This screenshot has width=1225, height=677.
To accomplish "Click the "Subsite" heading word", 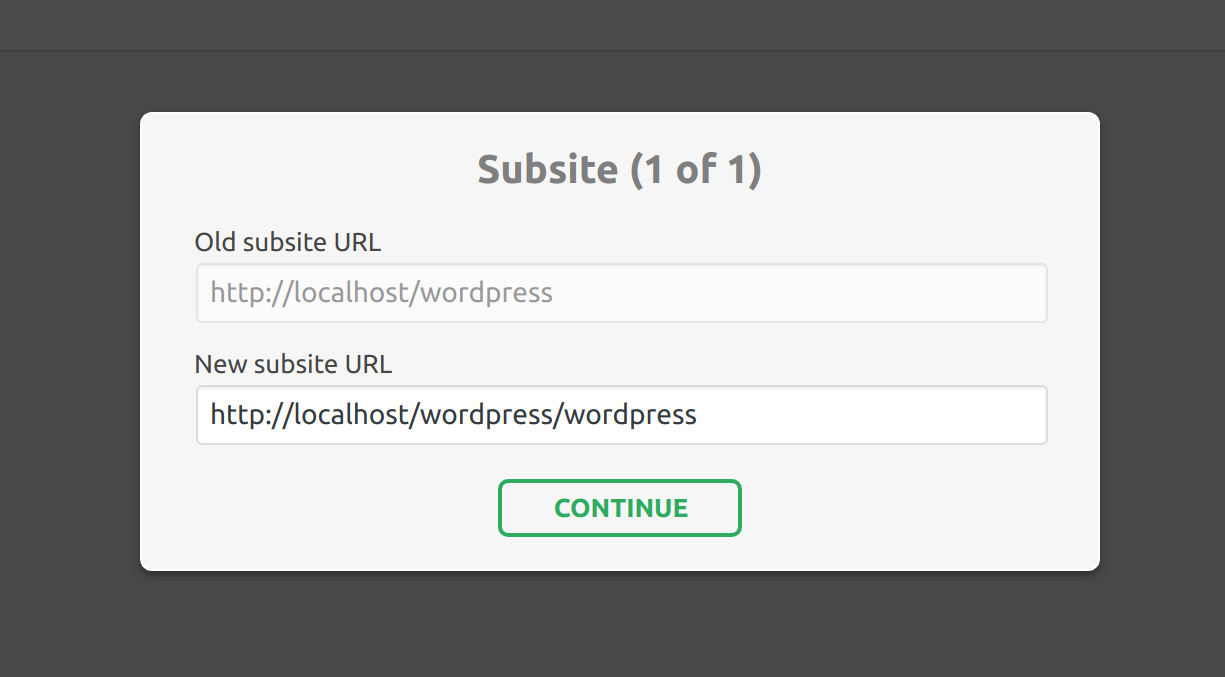I will [x=547, y=169].
